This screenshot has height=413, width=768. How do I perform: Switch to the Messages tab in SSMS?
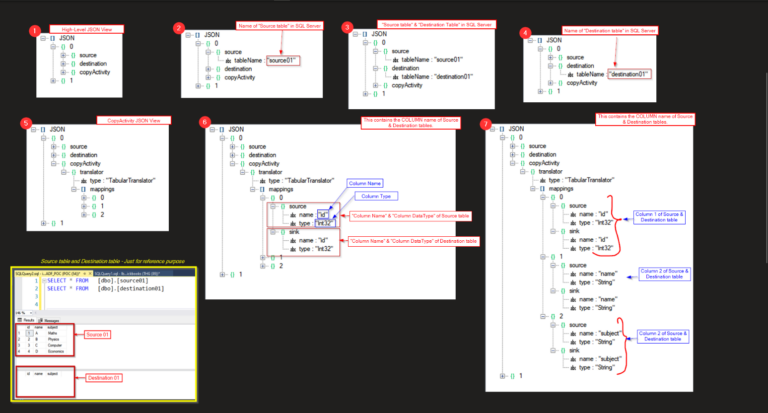(x=49, y=320)
